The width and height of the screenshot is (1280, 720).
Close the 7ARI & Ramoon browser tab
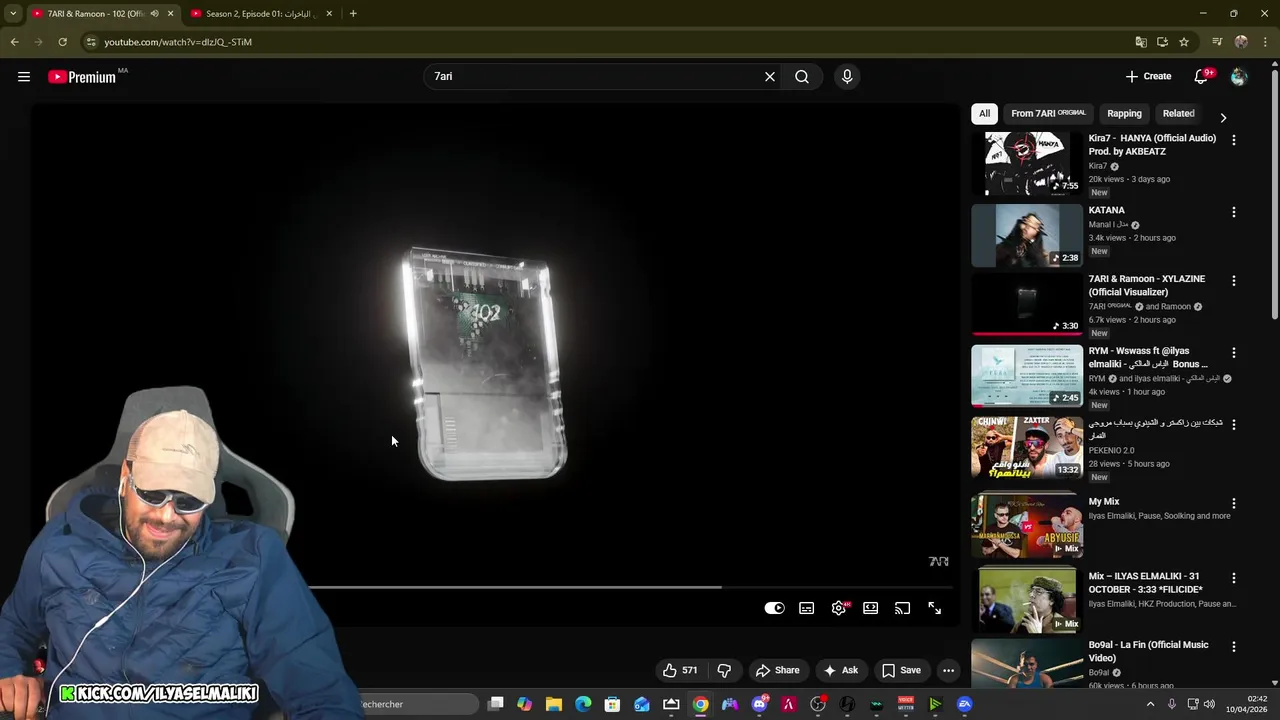[x=170, y=14]
